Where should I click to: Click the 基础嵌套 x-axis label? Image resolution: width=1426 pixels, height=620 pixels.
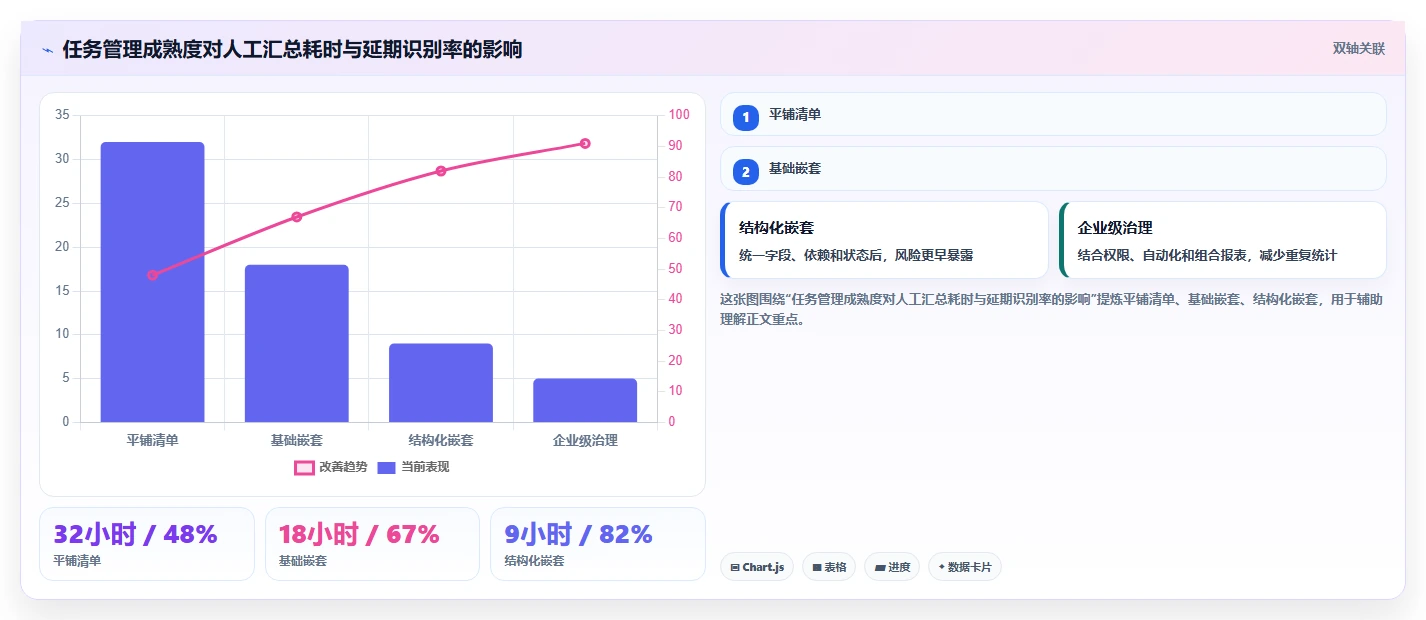point(297,440)
